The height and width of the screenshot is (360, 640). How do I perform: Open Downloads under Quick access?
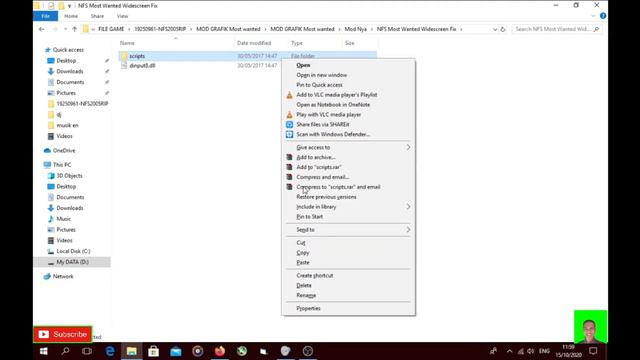click(x=69, y=71)
